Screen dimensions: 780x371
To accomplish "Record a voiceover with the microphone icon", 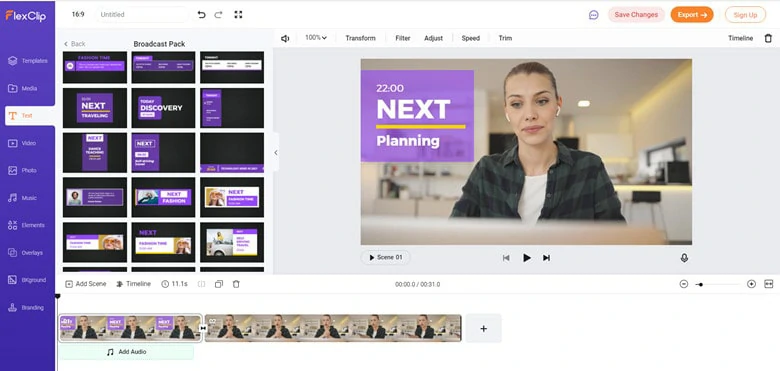I will (684, 258).
